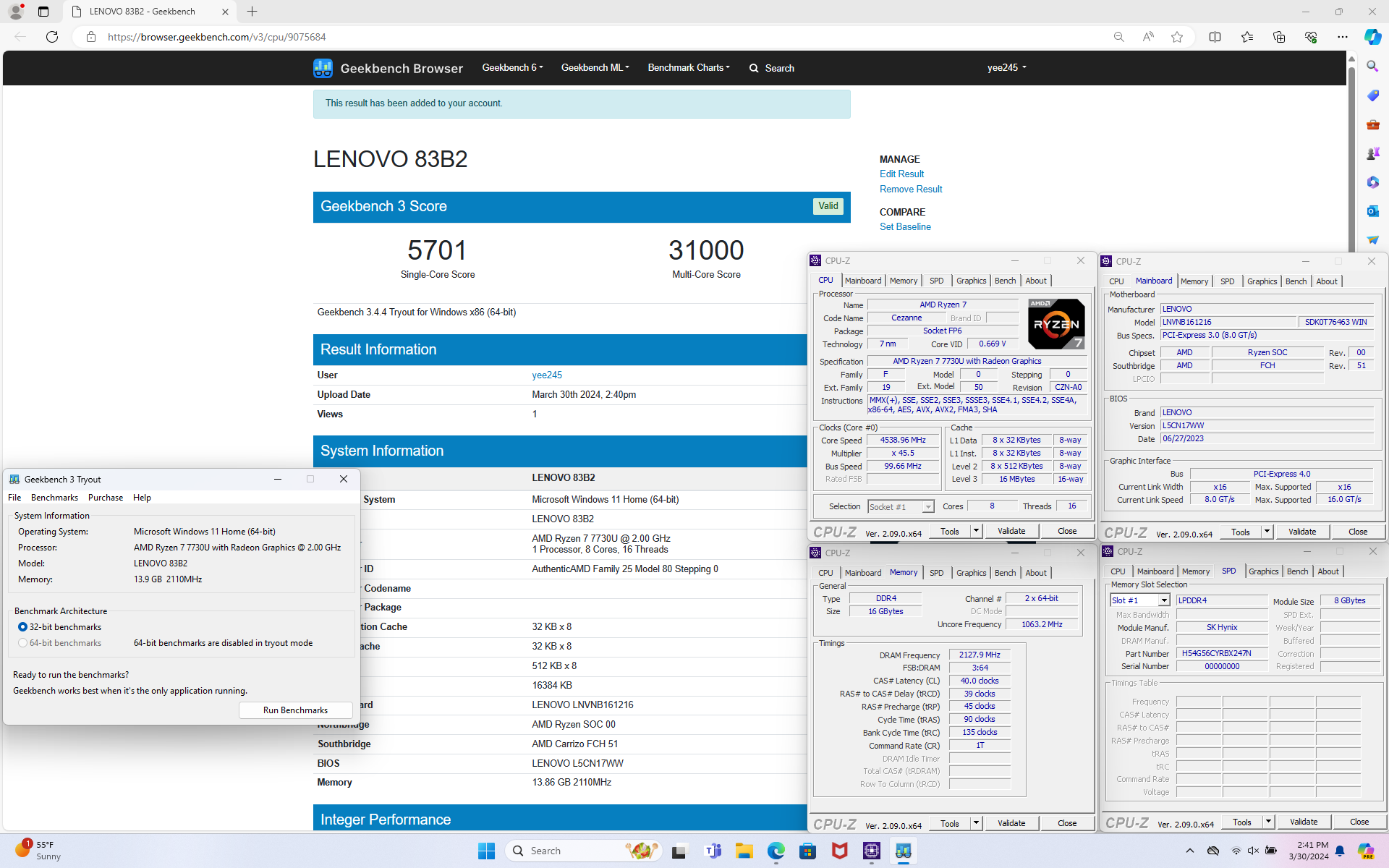Viewport: 1389px width, 868px height.
Task: Switch to SPD tab in CPU-Z Mainboard window
Action: 1227,281
